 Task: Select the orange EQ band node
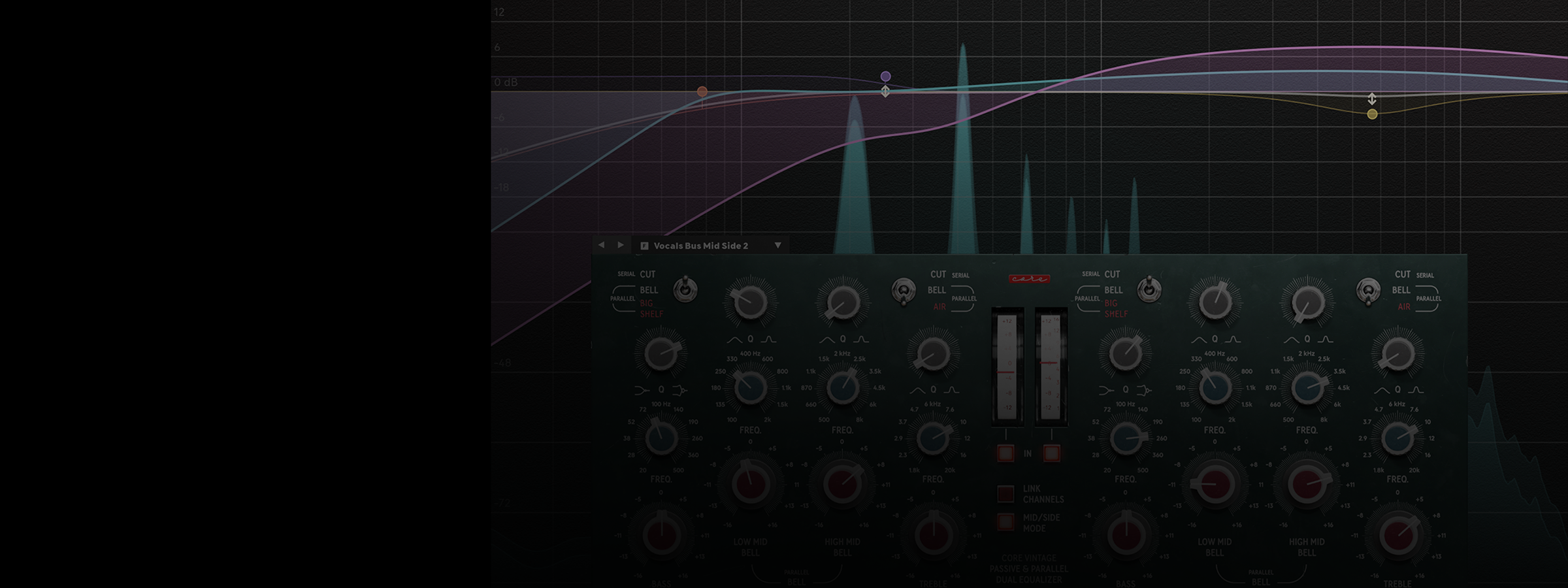tap(702, 91)
